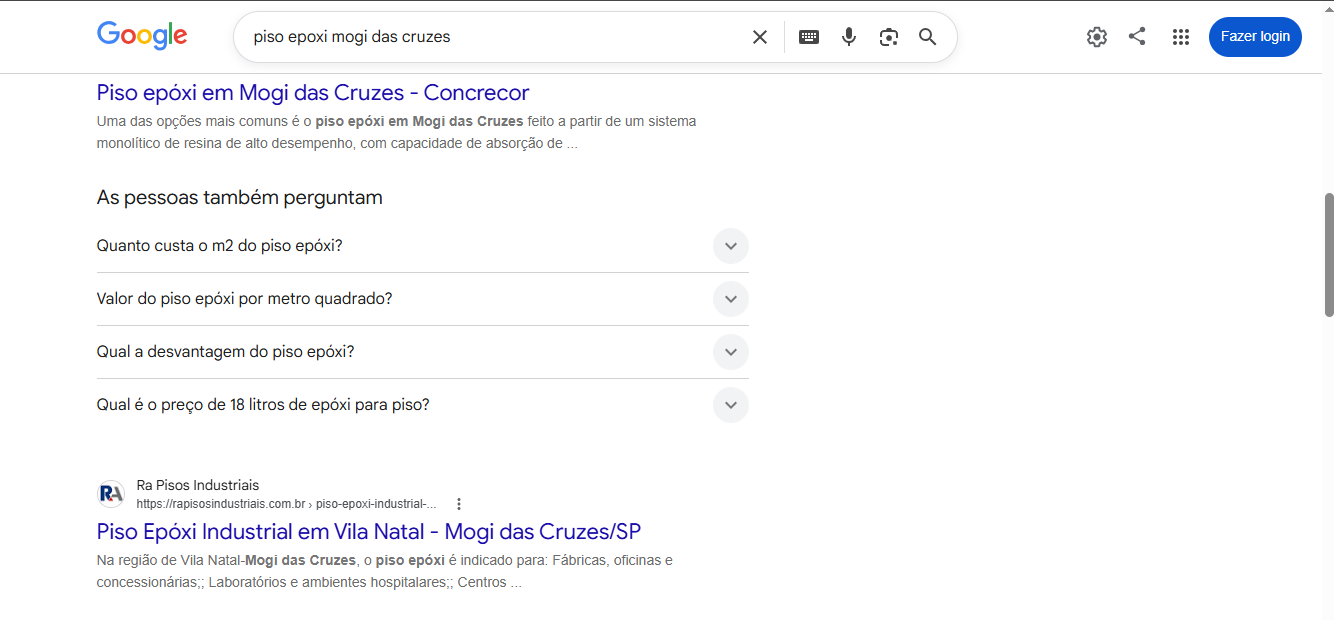
Task: Open 'Piso Epóxi Industrial em Vila Natal' result
Action: pos(369,531)
